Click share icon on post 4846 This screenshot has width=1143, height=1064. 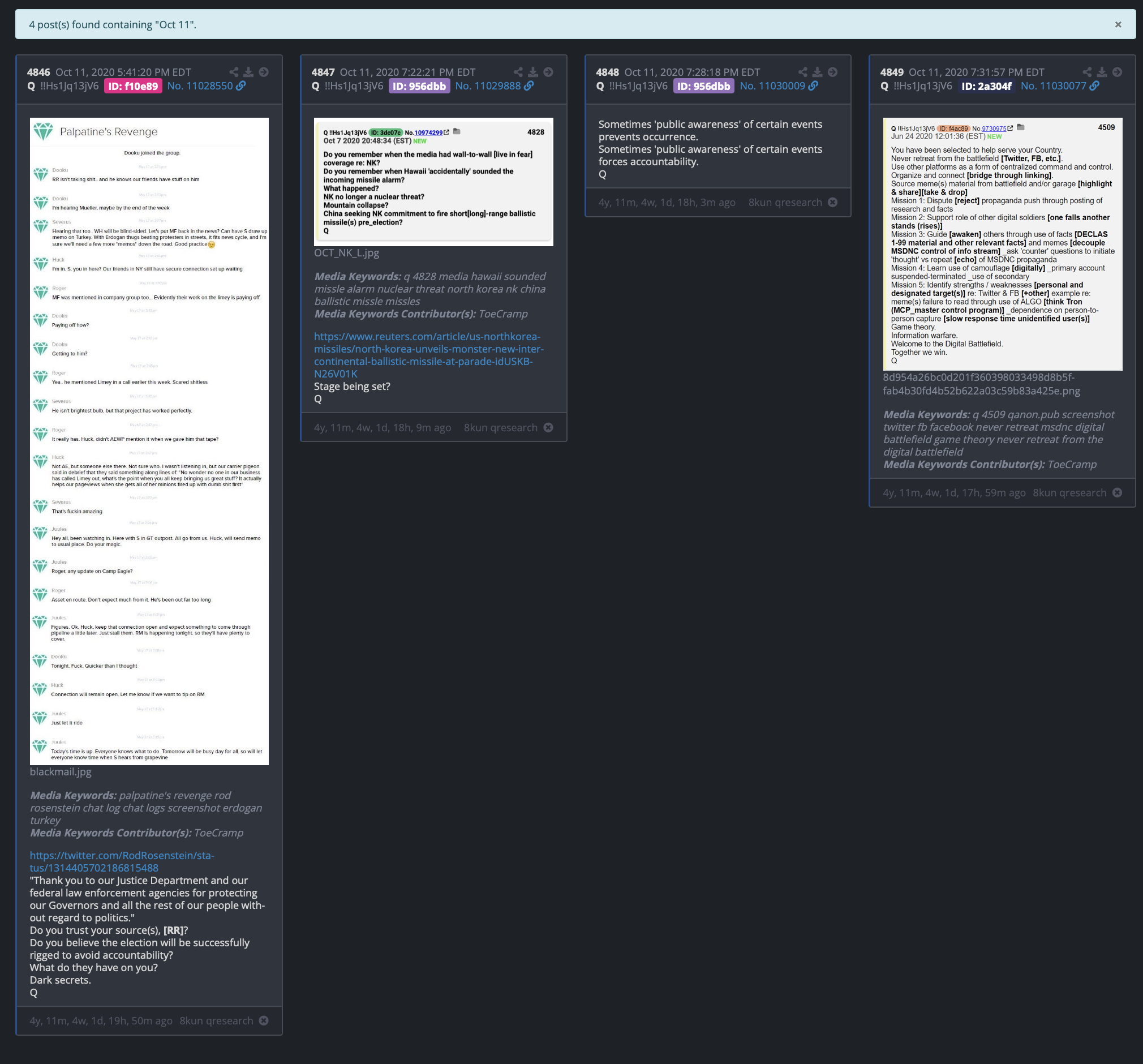[234, 72]
